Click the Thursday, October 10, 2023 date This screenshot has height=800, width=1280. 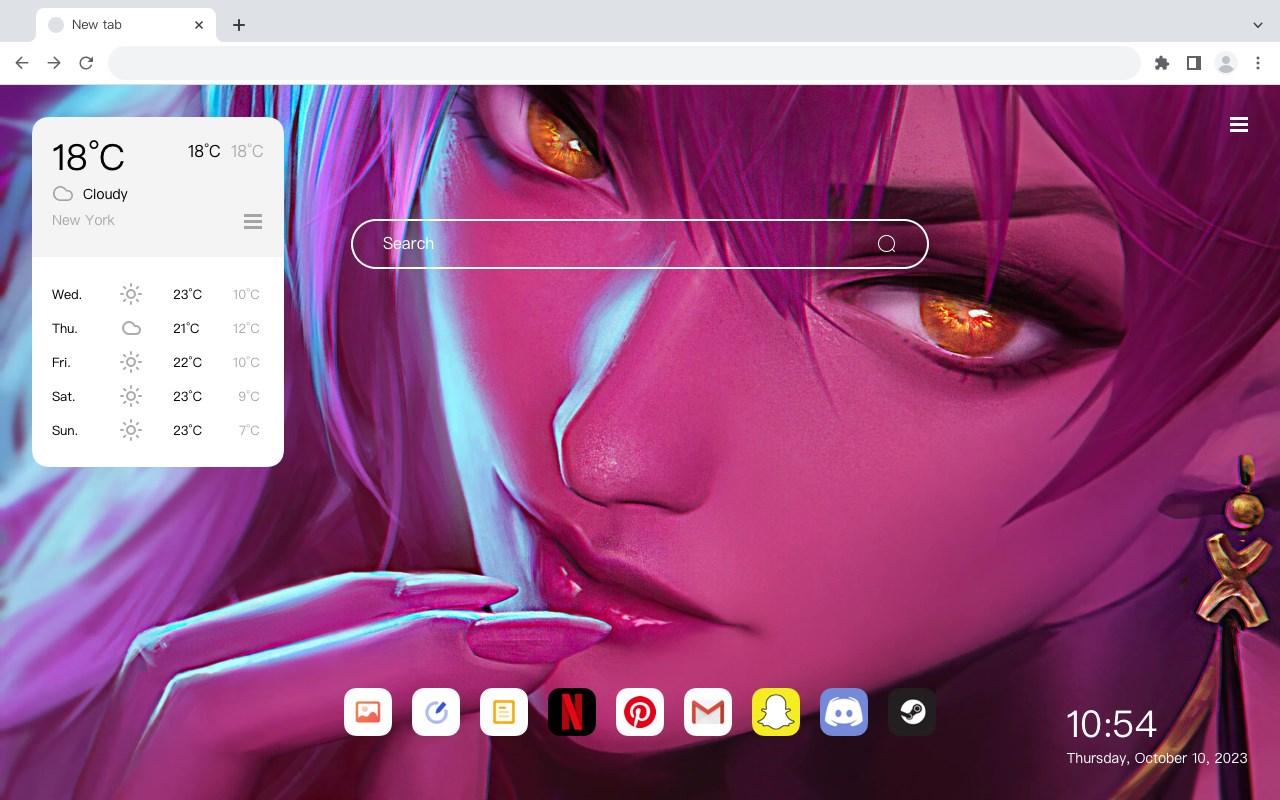click(1157, 758)
